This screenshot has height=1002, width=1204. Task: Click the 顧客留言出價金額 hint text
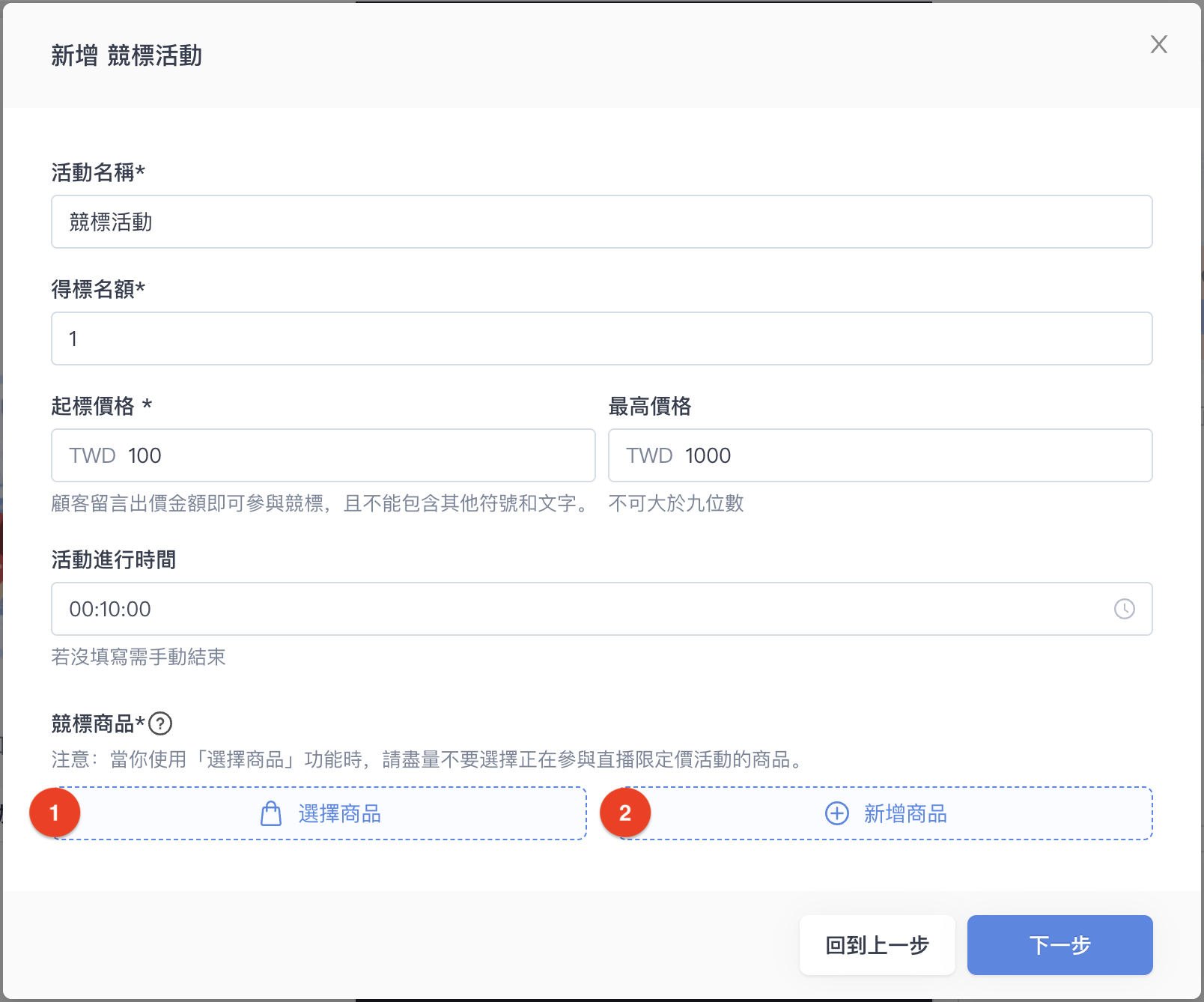click(320, 503)
